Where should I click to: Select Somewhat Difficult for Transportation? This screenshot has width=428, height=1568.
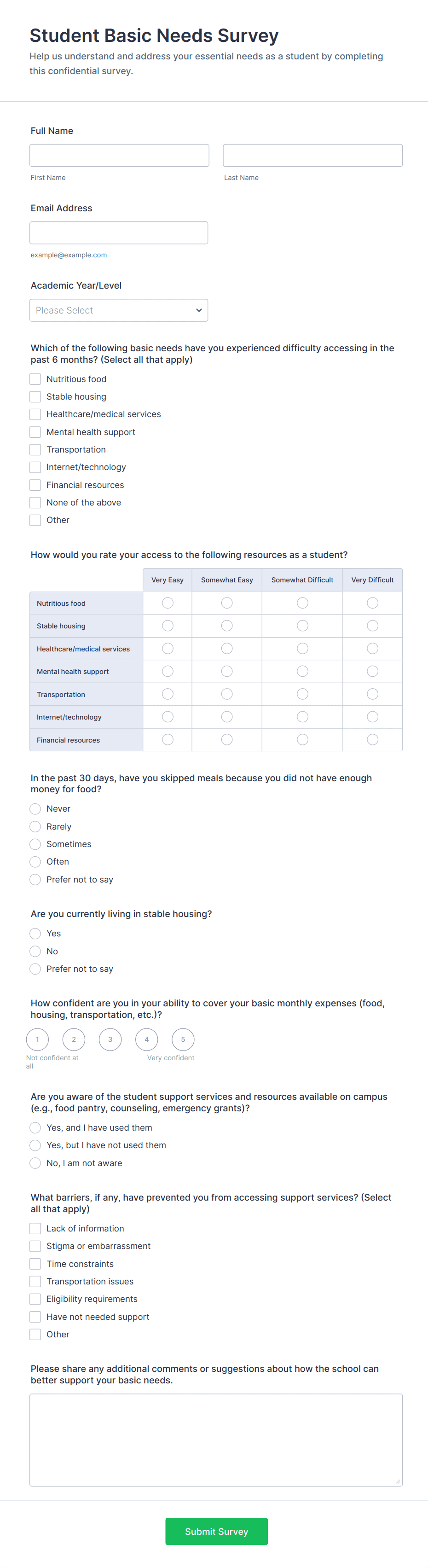coord(302,693)
